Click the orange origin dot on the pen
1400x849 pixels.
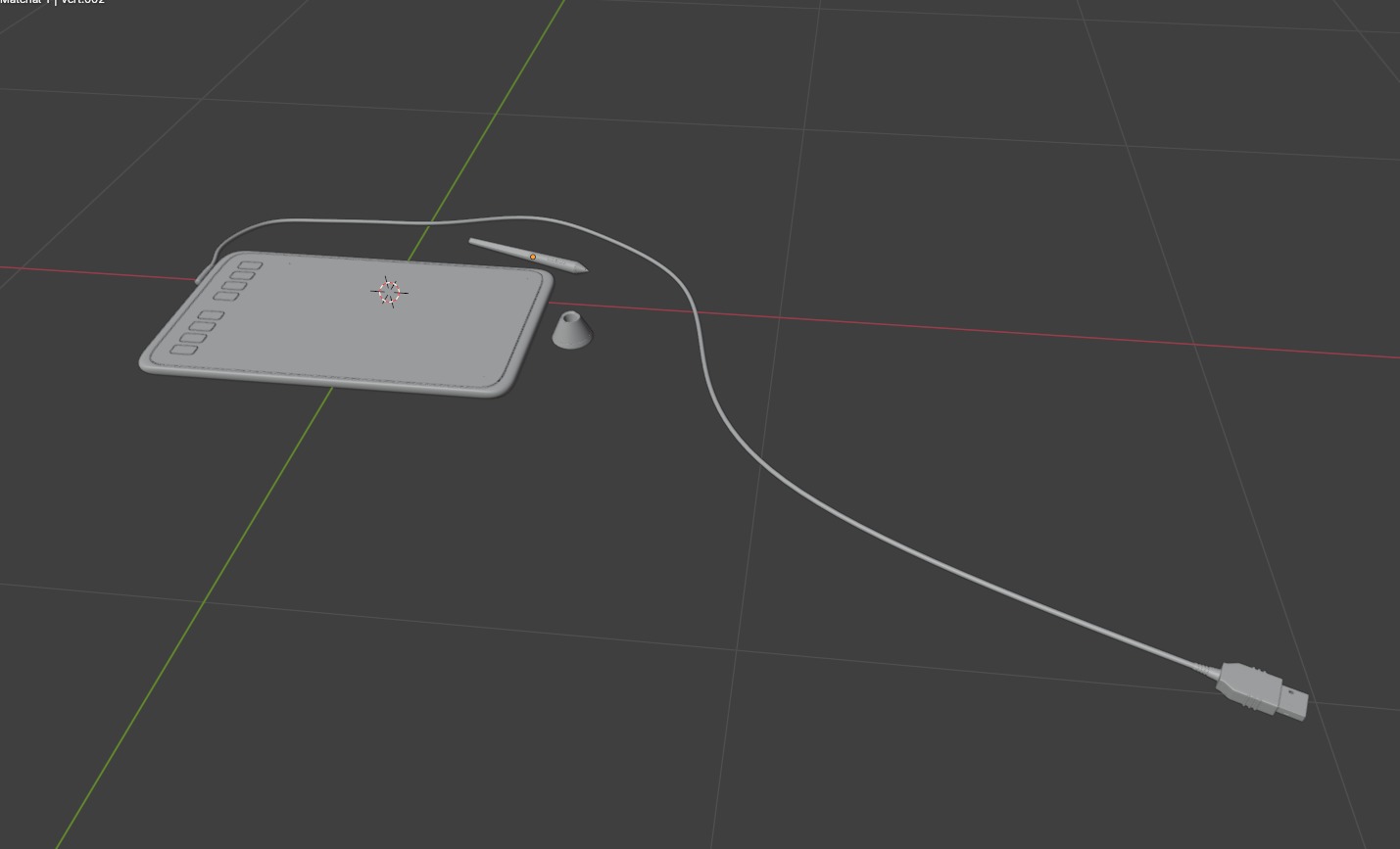[x=533, y=257]
